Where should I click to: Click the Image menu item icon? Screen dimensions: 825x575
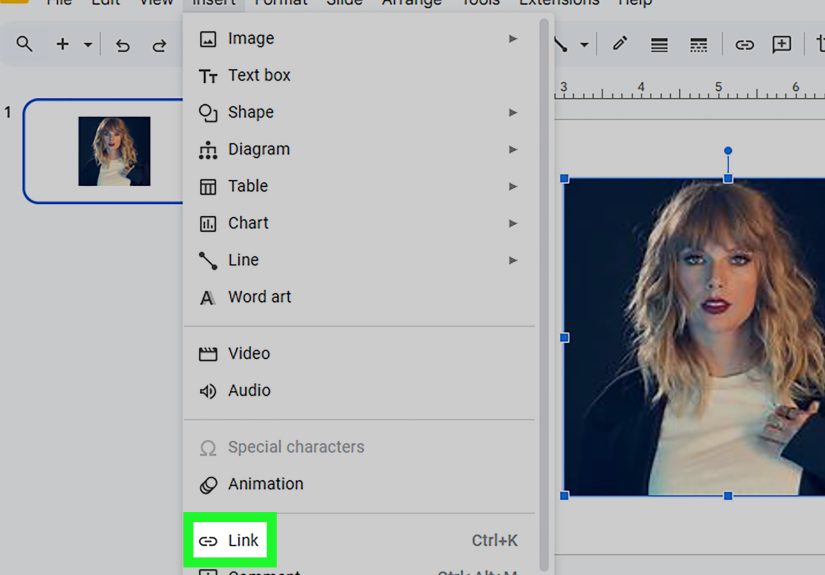[x=208, y=39]
